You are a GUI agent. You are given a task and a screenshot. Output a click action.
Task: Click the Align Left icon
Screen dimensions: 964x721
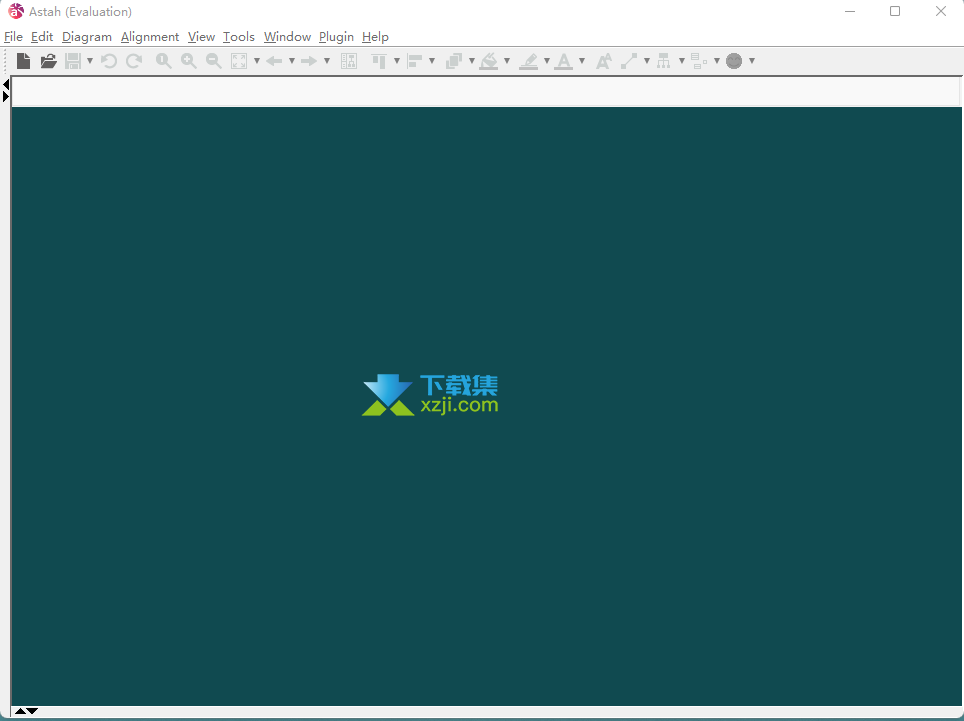pyautogui.click(x=415, y=61)
